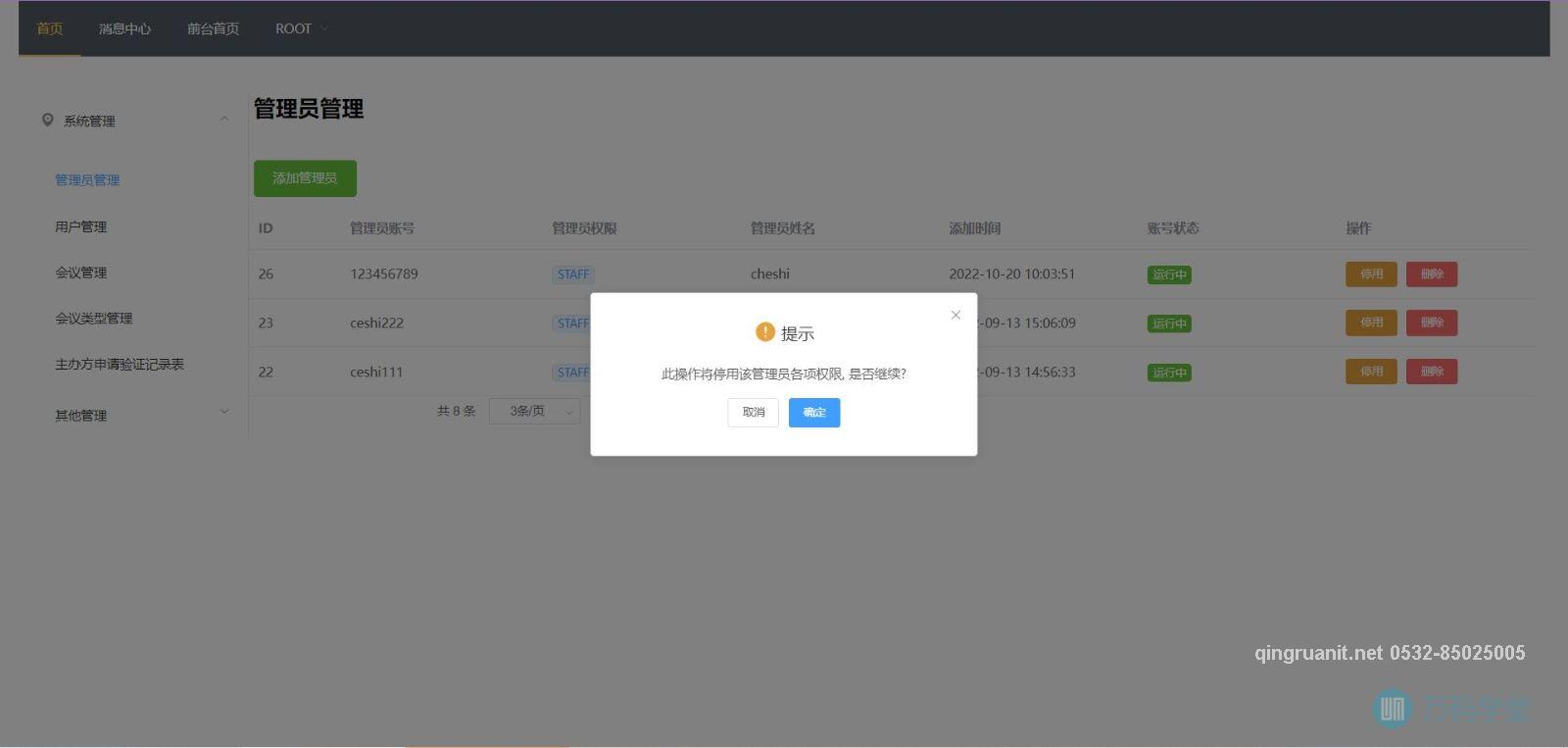Viewport: 1568px width, 748px height.
Task: Click the 运行中 status of ID 23
Action: pos(1169,324)
